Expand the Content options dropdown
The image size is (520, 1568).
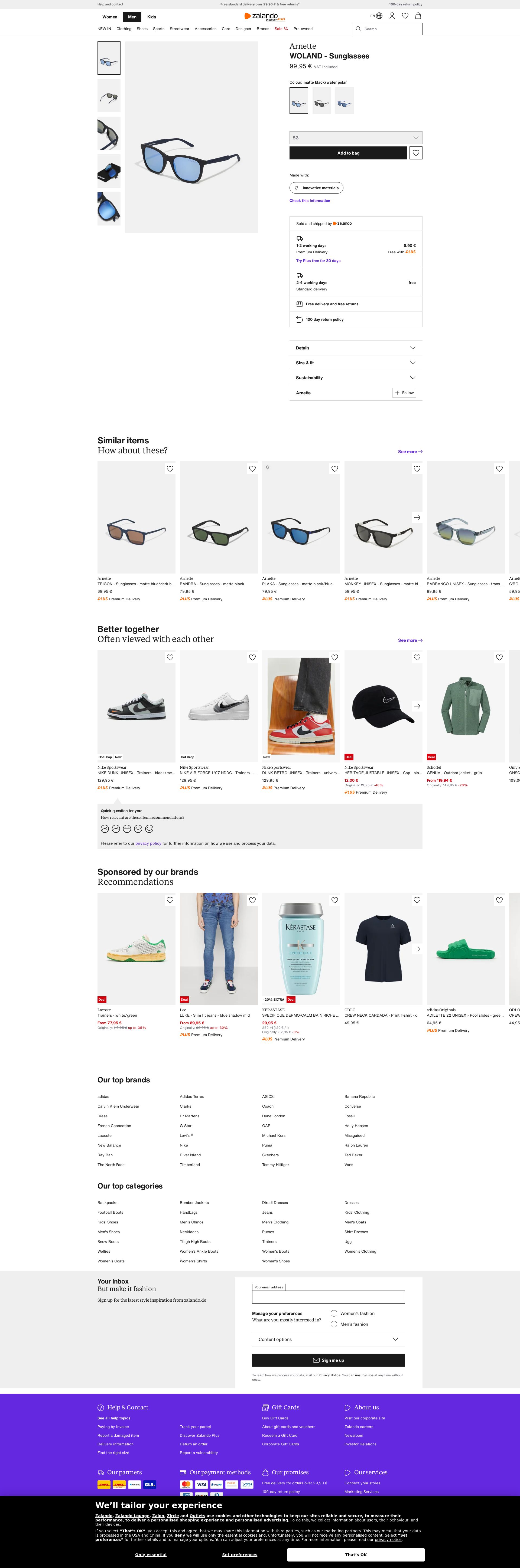pyautogui.click(x=328, y=1339)
